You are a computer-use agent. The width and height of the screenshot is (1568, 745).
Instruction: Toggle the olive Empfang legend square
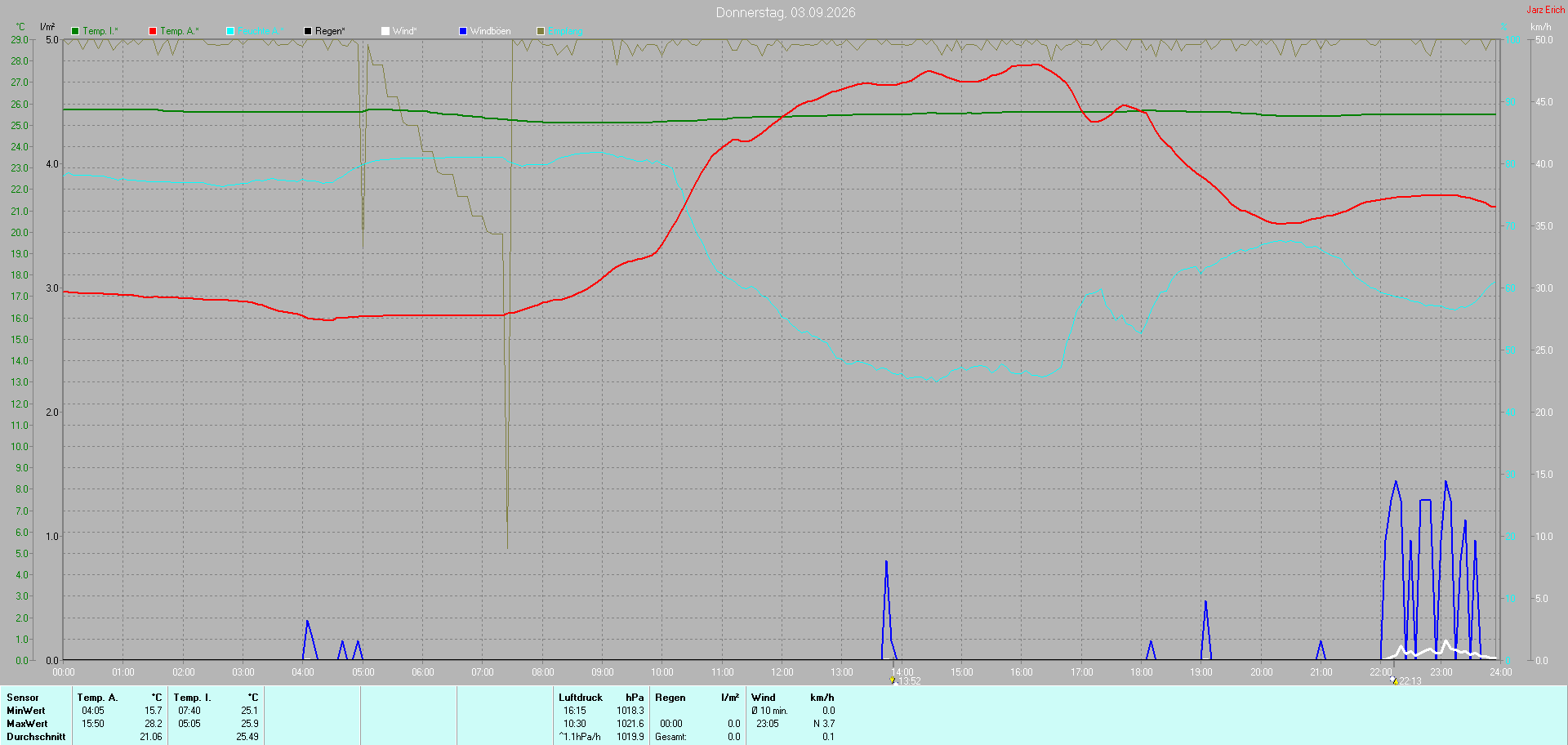(541, 31)
